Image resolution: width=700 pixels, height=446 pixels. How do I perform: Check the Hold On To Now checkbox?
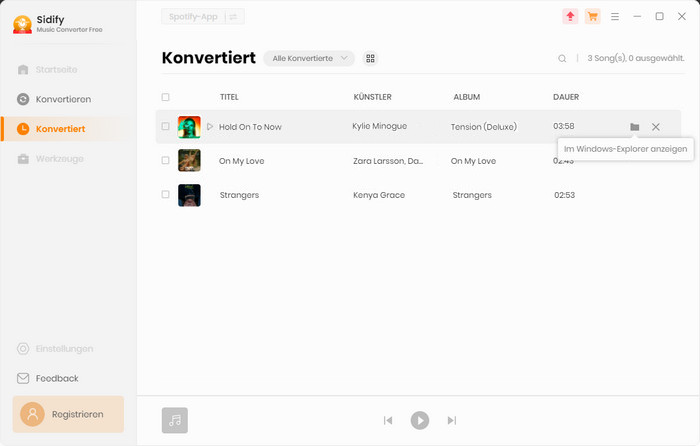pos(166,126)
